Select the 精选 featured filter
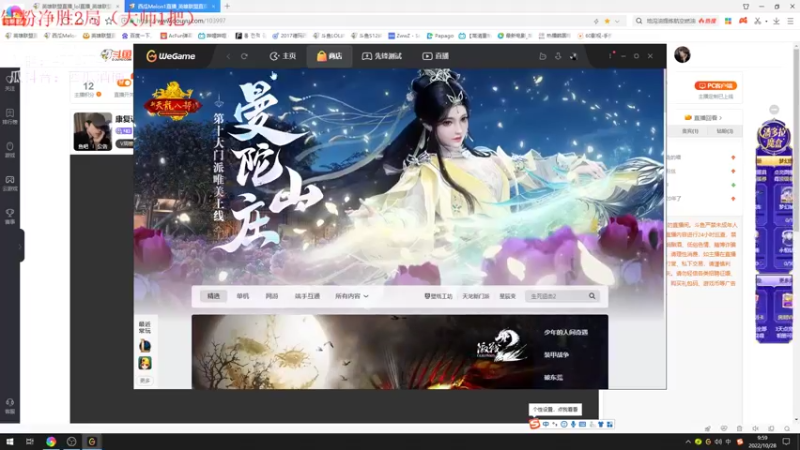The width and height of the screenshot is (800, 450). 213,296
